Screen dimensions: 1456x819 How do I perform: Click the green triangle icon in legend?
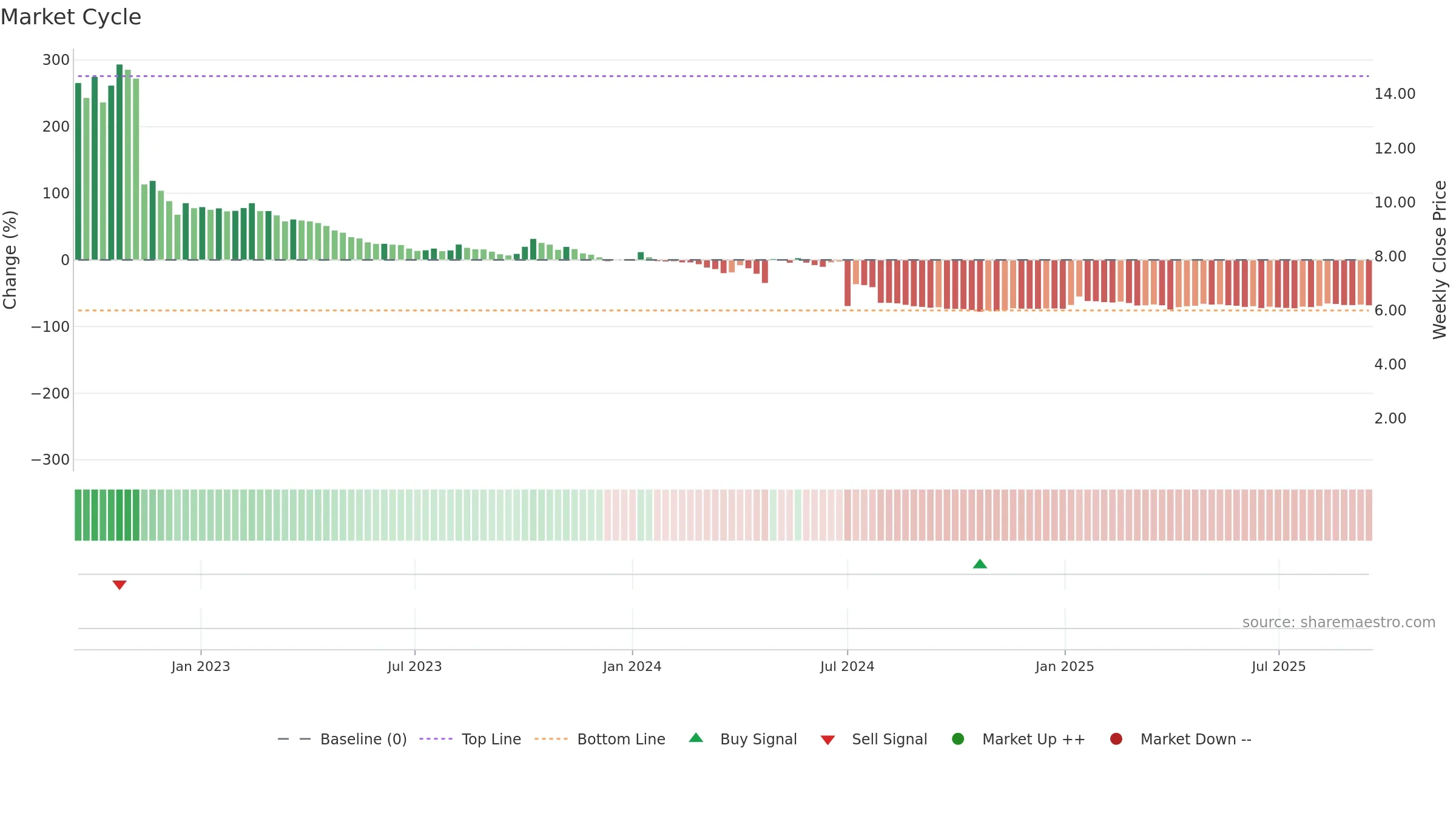[696, 738]
